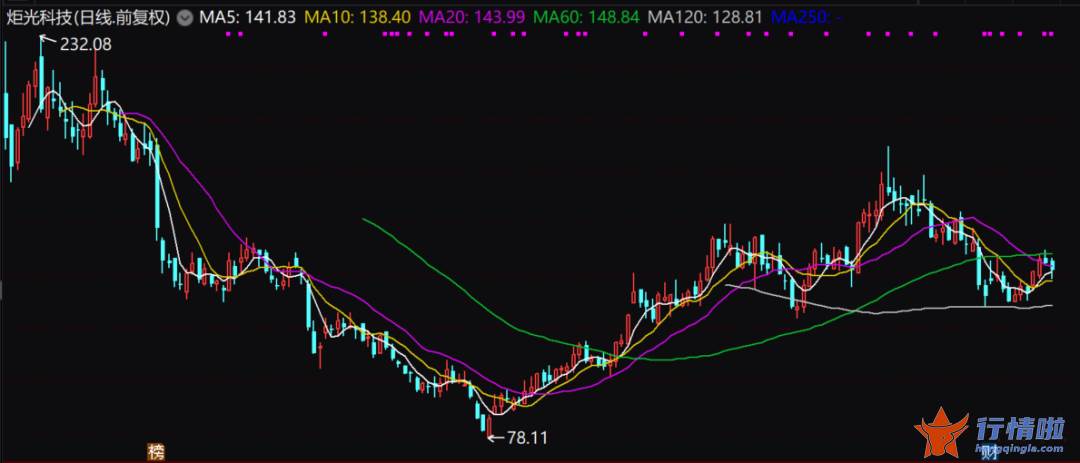Click the 78.11 low price label

point(527,437)
